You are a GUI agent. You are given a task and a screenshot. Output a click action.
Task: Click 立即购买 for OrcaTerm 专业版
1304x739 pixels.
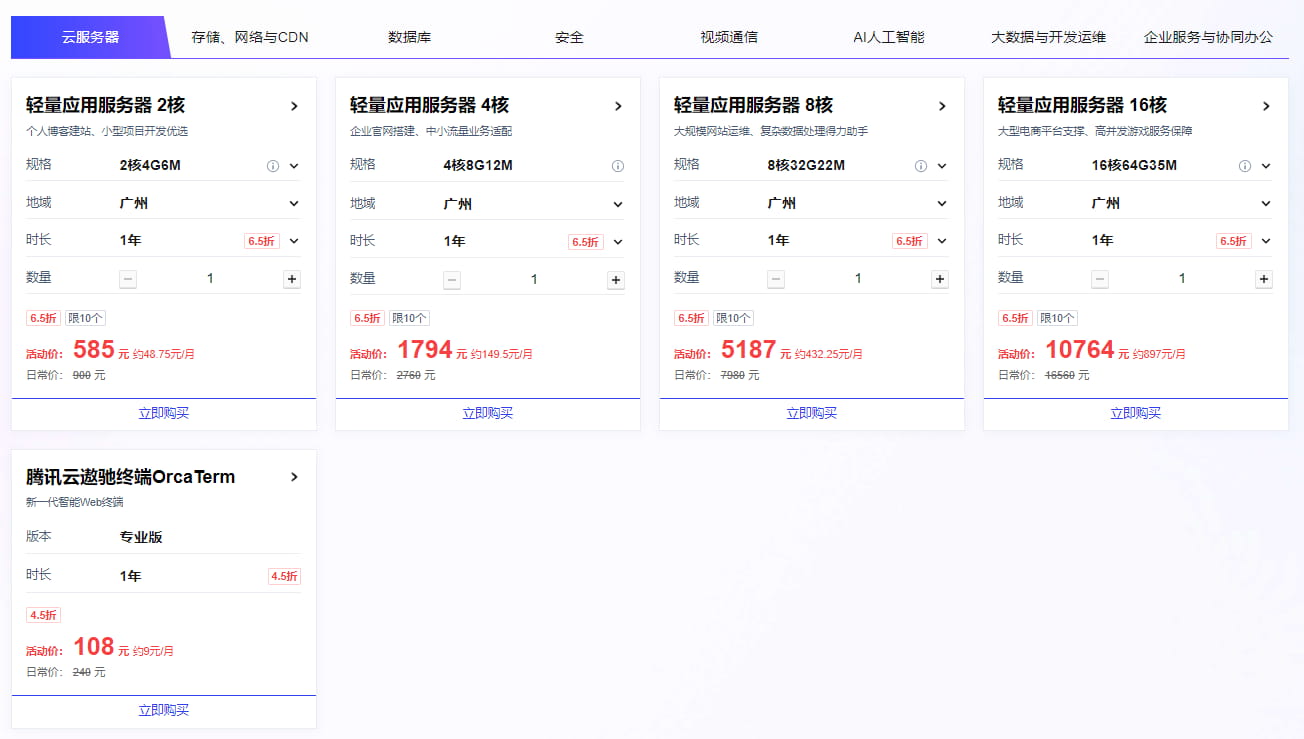[x=163, y=710]
